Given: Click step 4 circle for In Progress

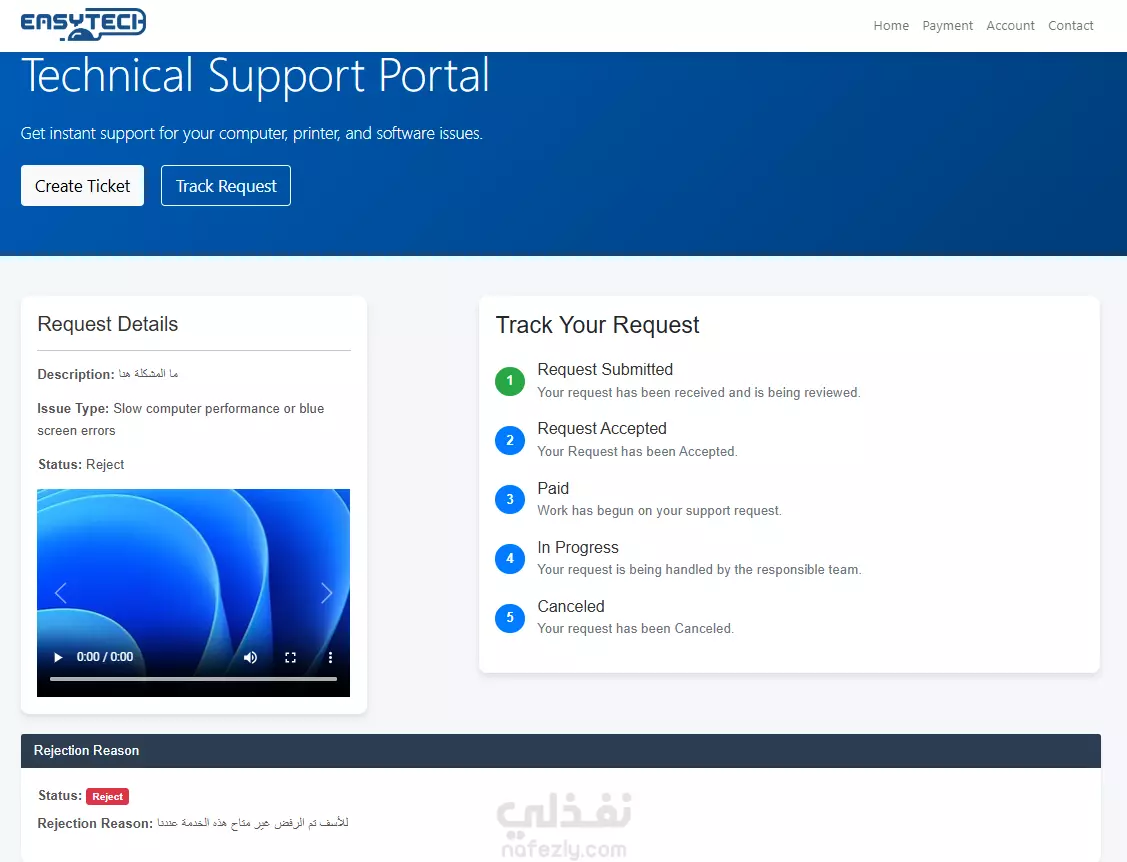Looking at the screenshot, I should [510, 558].
